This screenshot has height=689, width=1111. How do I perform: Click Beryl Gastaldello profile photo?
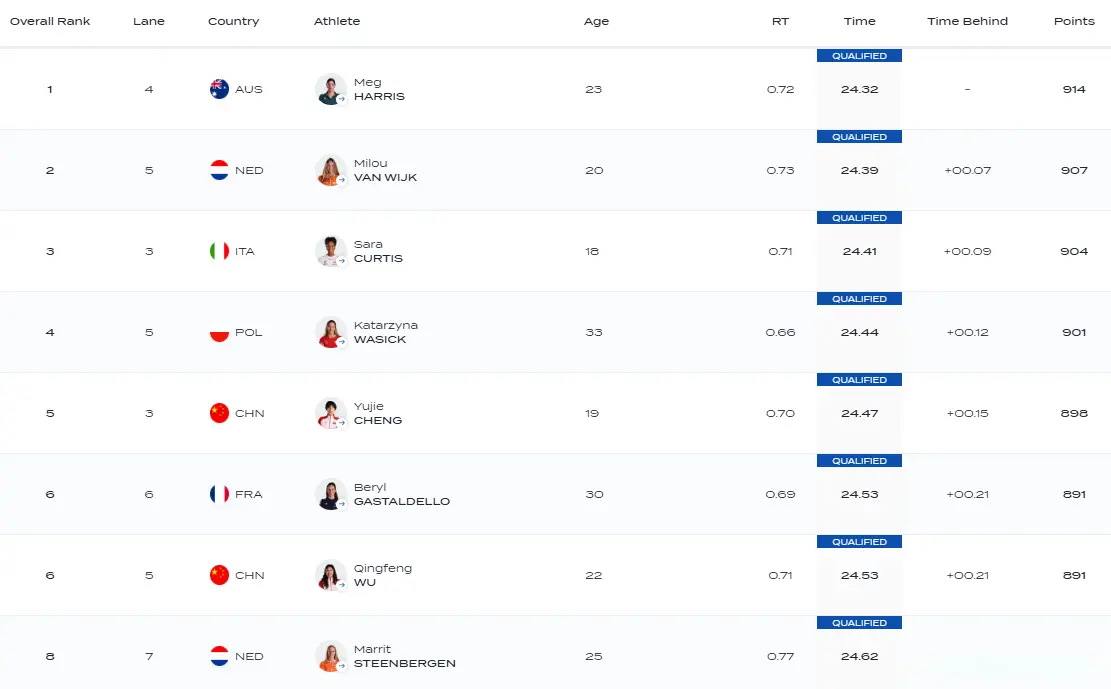click(x=330, y=494)
